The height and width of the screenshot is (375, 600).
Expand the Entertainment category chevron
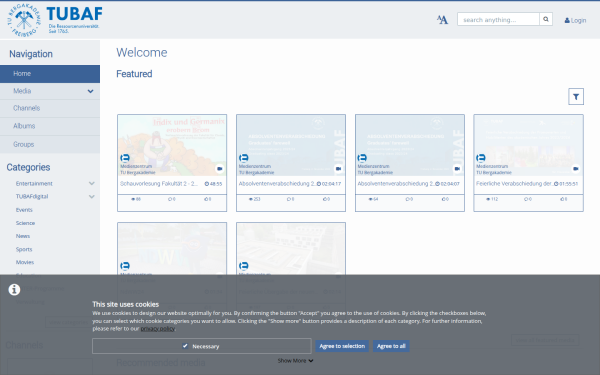coord(92,184)
